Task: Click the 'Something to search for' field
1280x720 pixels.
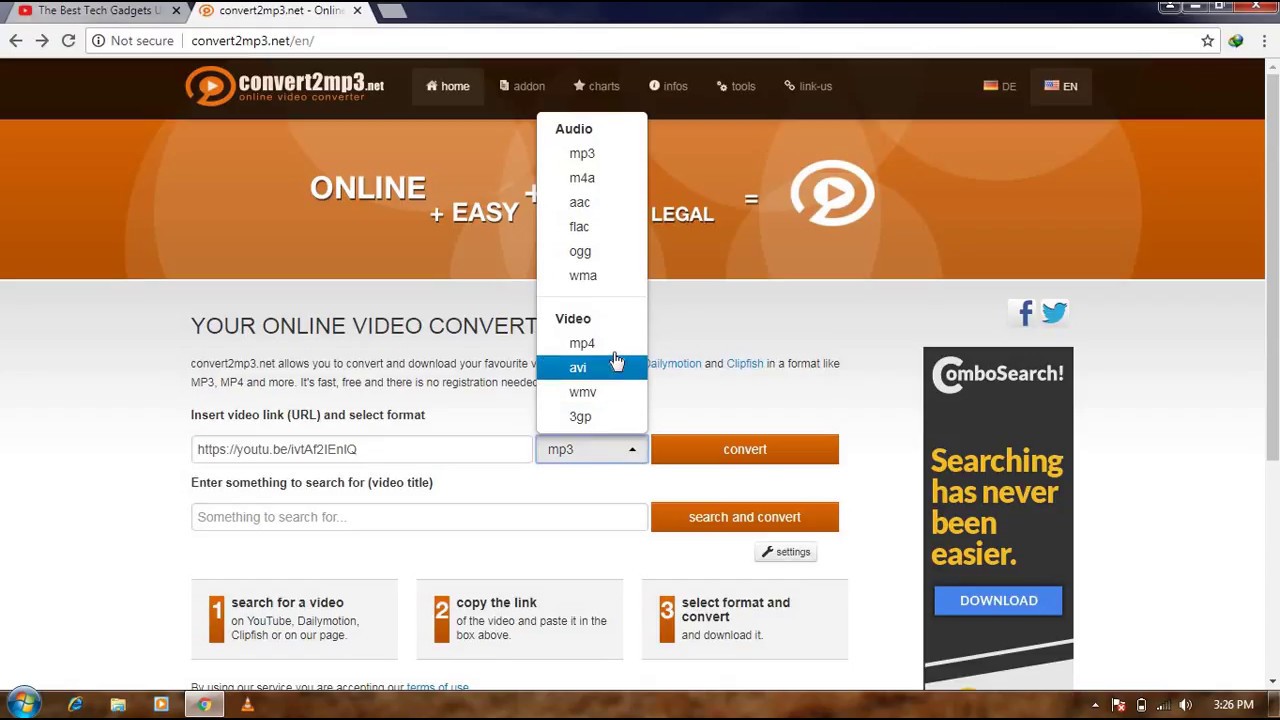Action: point(419,517)
